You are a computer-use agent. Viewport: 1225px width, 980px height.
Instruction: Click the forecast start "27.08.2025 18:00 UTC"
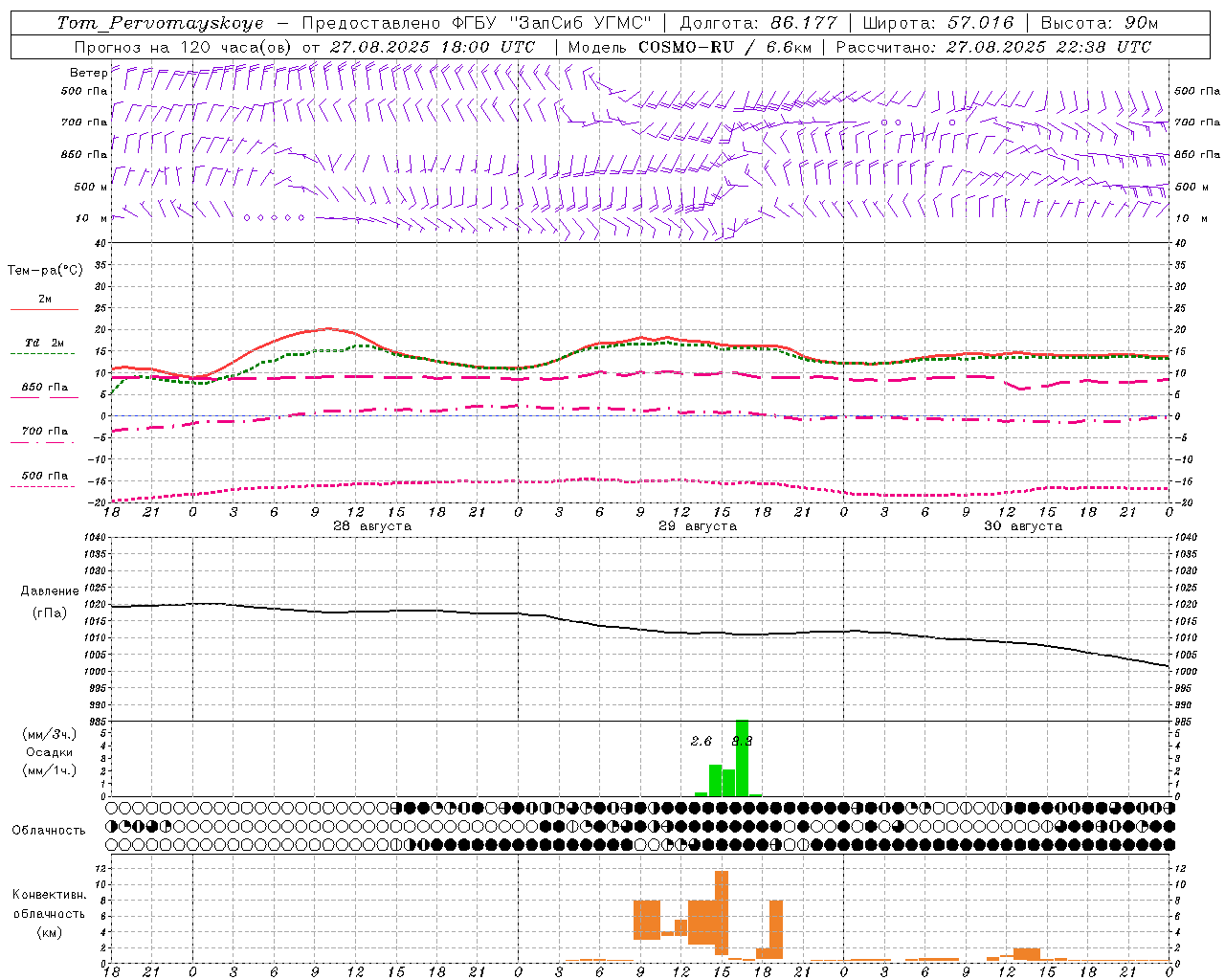click(433, 47)
